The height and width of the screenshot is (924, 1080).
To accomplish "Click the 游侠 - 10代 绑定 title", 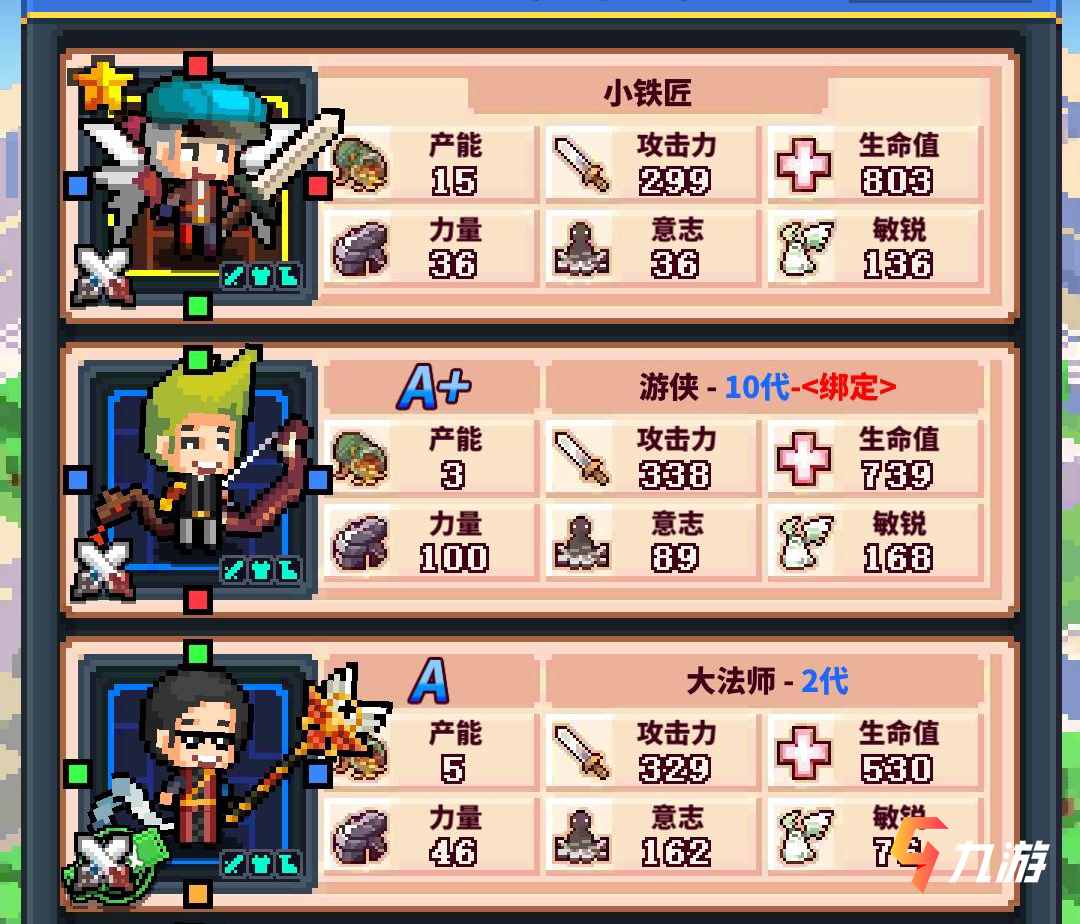I will tap(767, 387).
